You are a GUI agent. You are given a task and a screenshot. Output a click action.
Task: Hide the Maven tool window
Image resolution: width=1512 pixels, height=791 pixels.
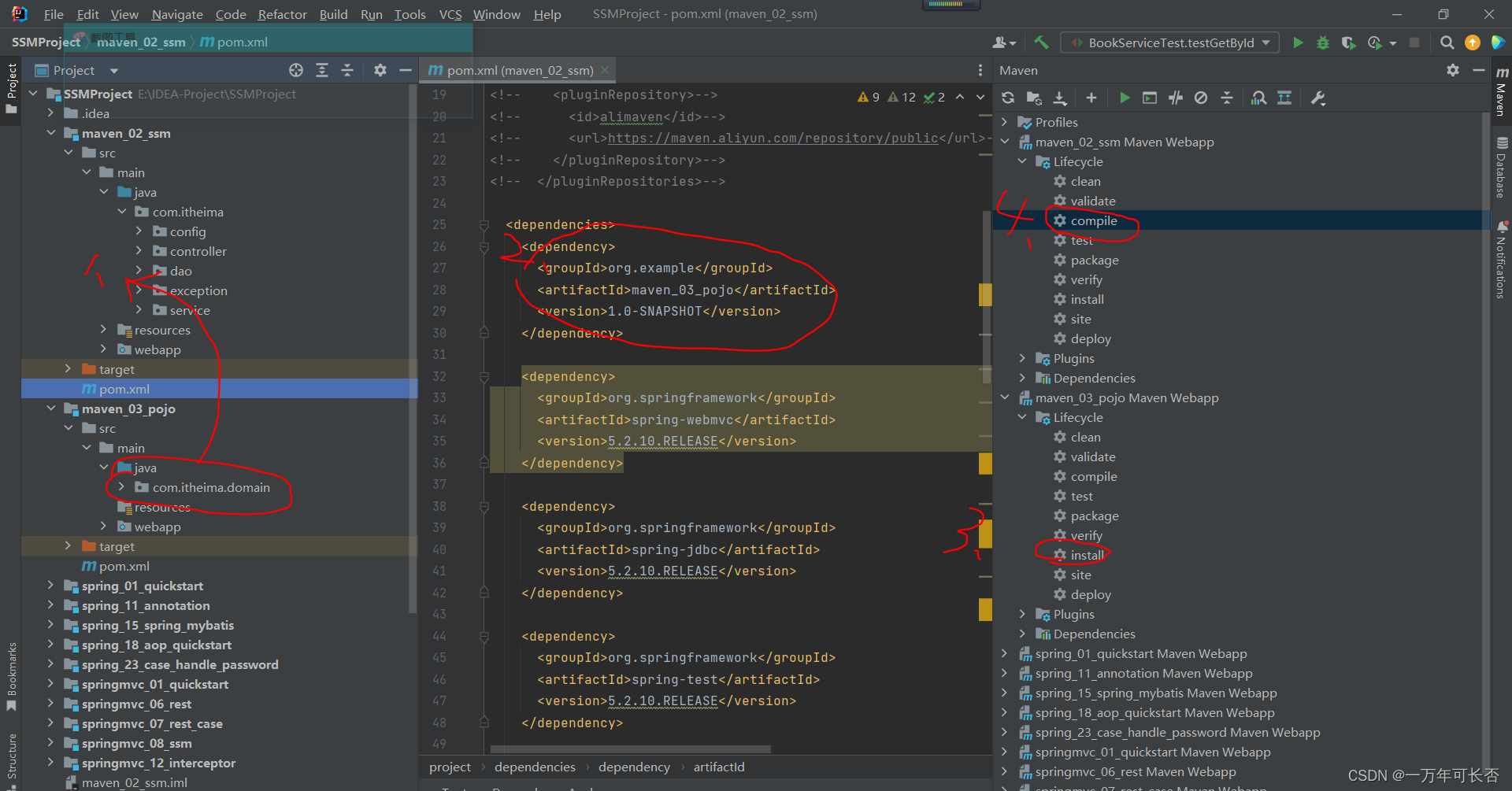point(1478,70)
